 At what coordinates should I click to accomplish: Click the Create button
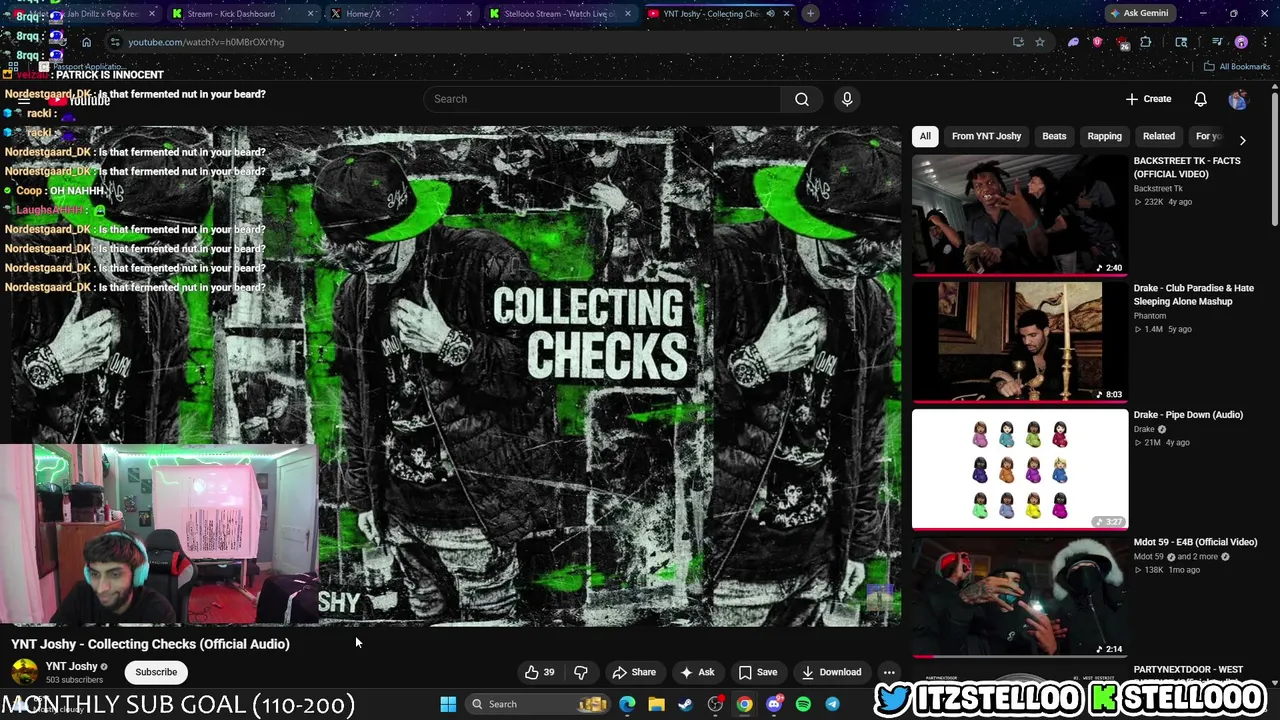pyautogui.click(x=1148, y=99)
